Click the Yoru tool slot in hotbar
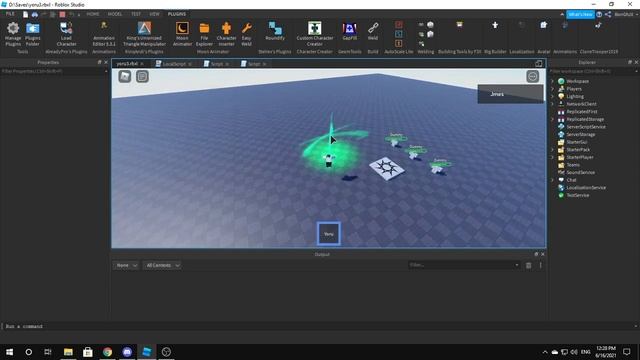This screenshot has width=640, height=360. (329, 233)
